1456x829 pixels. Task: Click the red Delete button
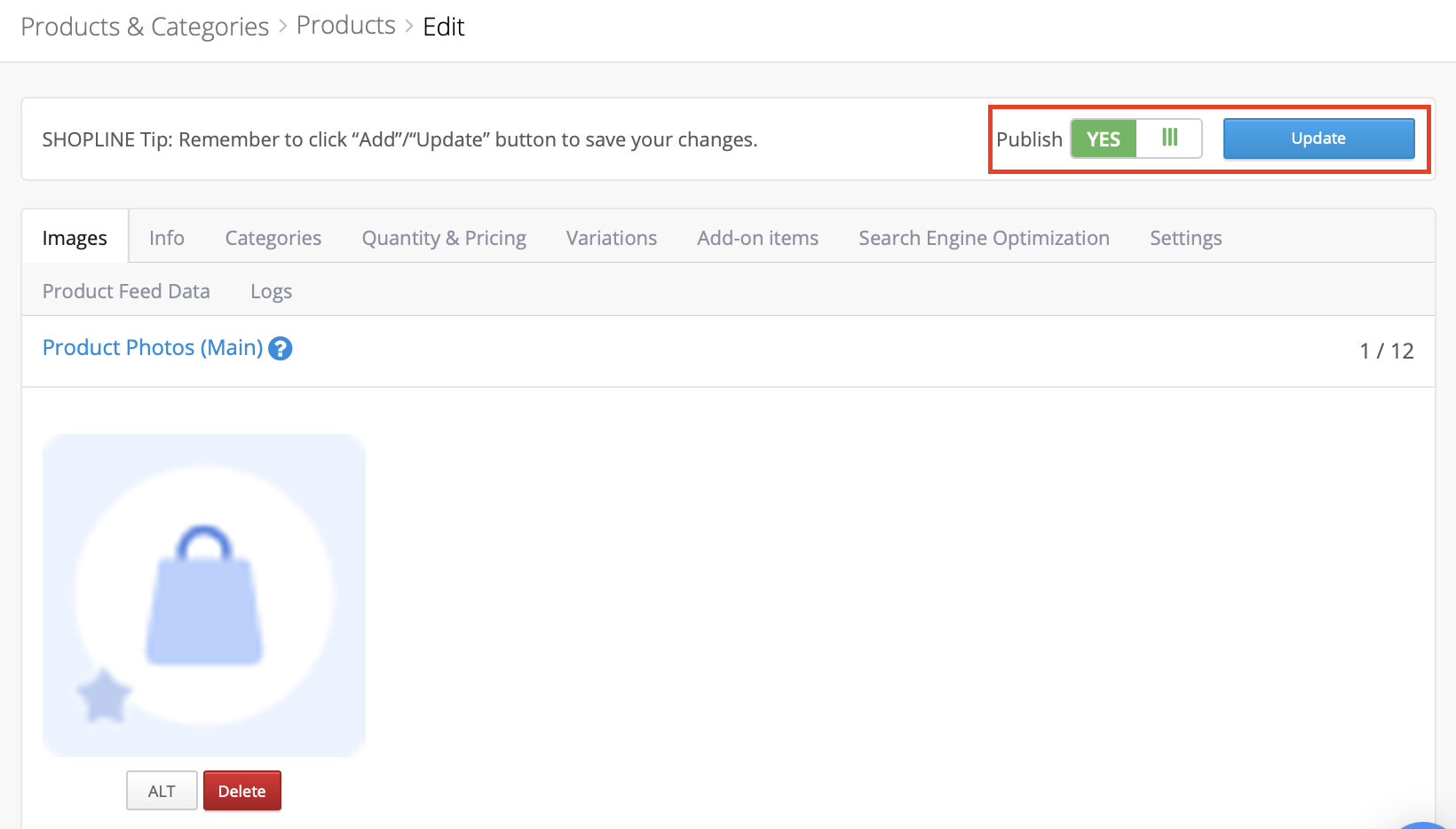[242, 791]
